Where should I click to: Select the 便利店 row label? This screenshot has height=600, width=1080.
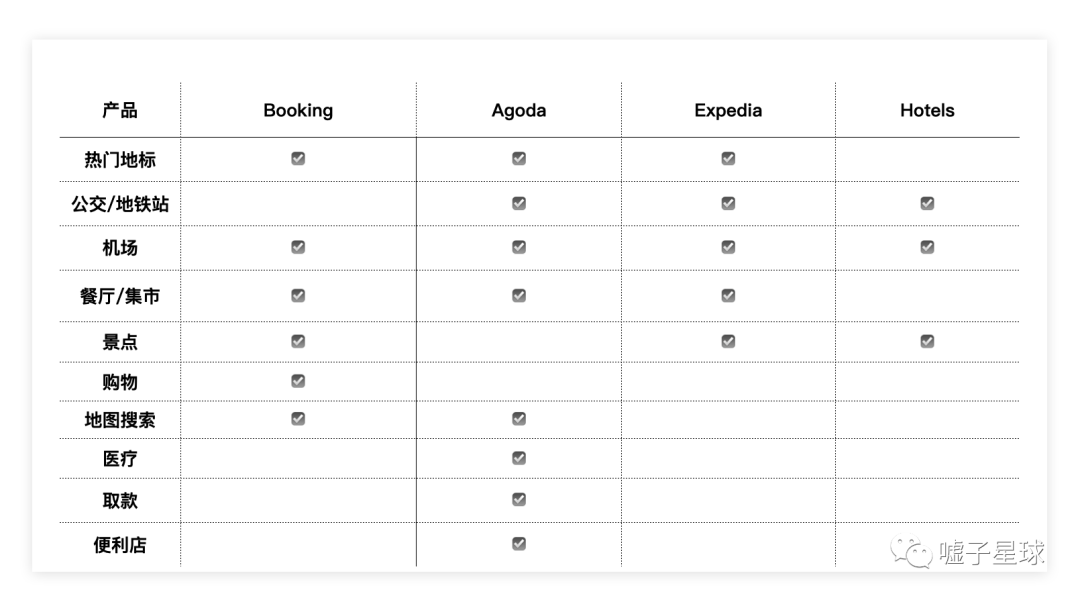click(x=120, y=545)
